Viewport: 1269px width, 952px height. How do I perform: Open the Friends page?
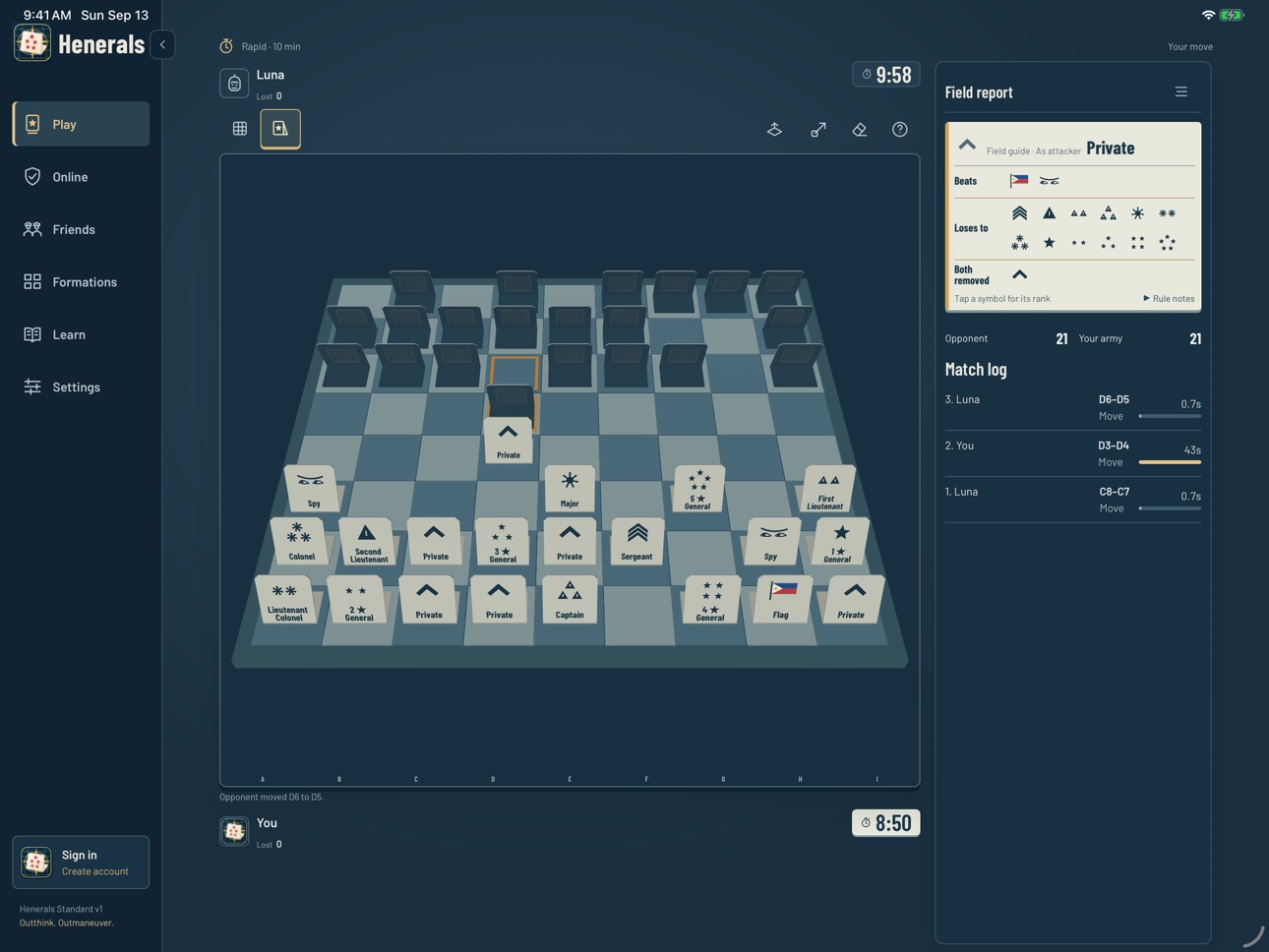[81, 229]
